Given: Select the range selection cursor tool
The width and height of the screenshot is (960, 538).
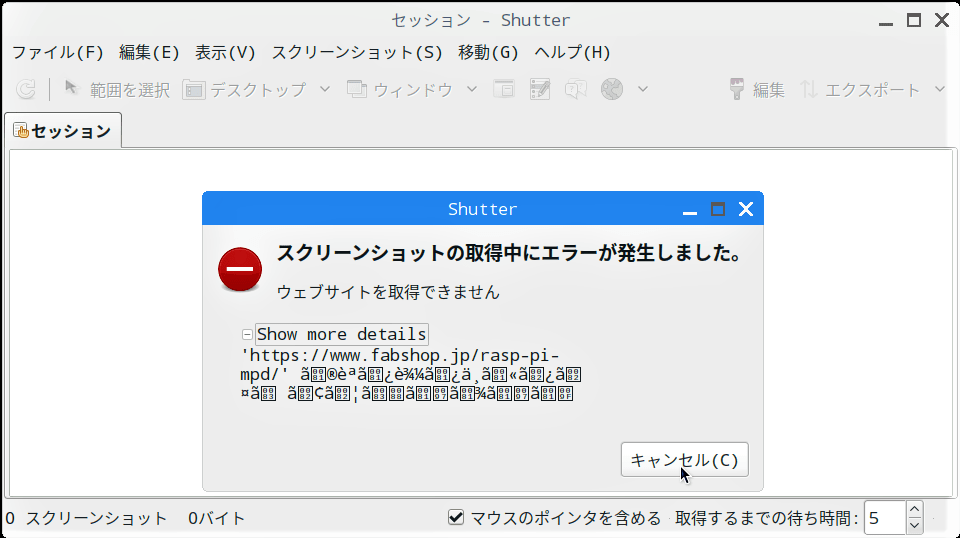Looking at the screenshot, I should (x=71, y=89).
